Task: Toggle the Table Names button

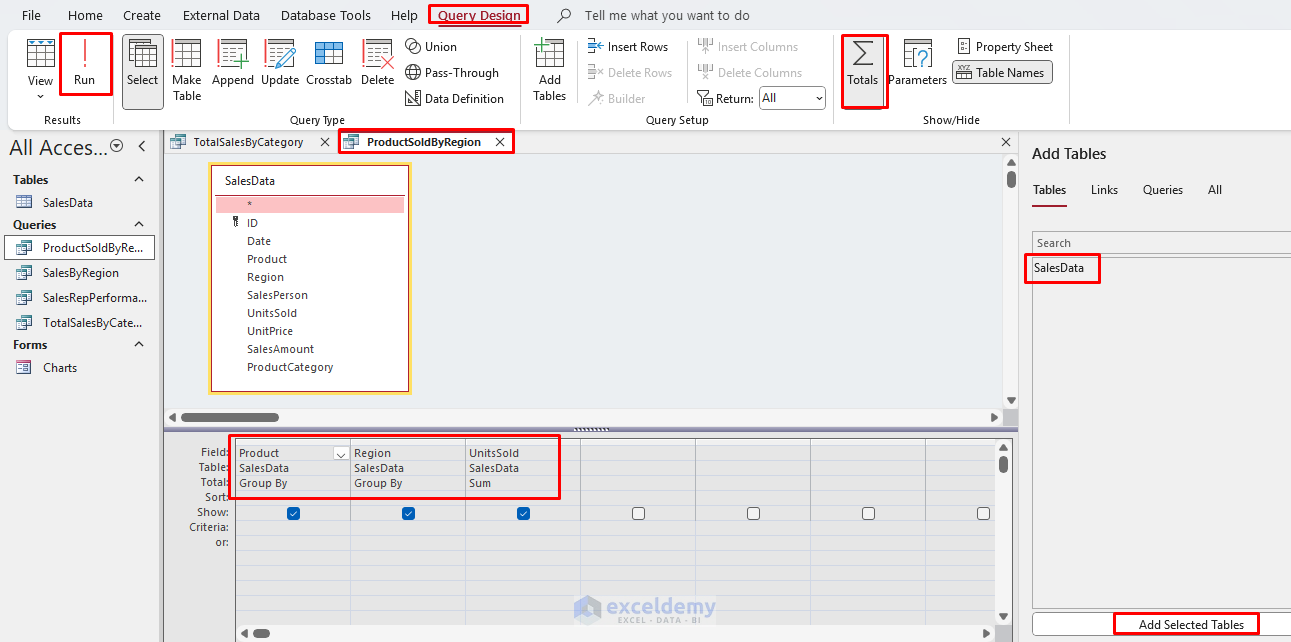Action: 1002,72
